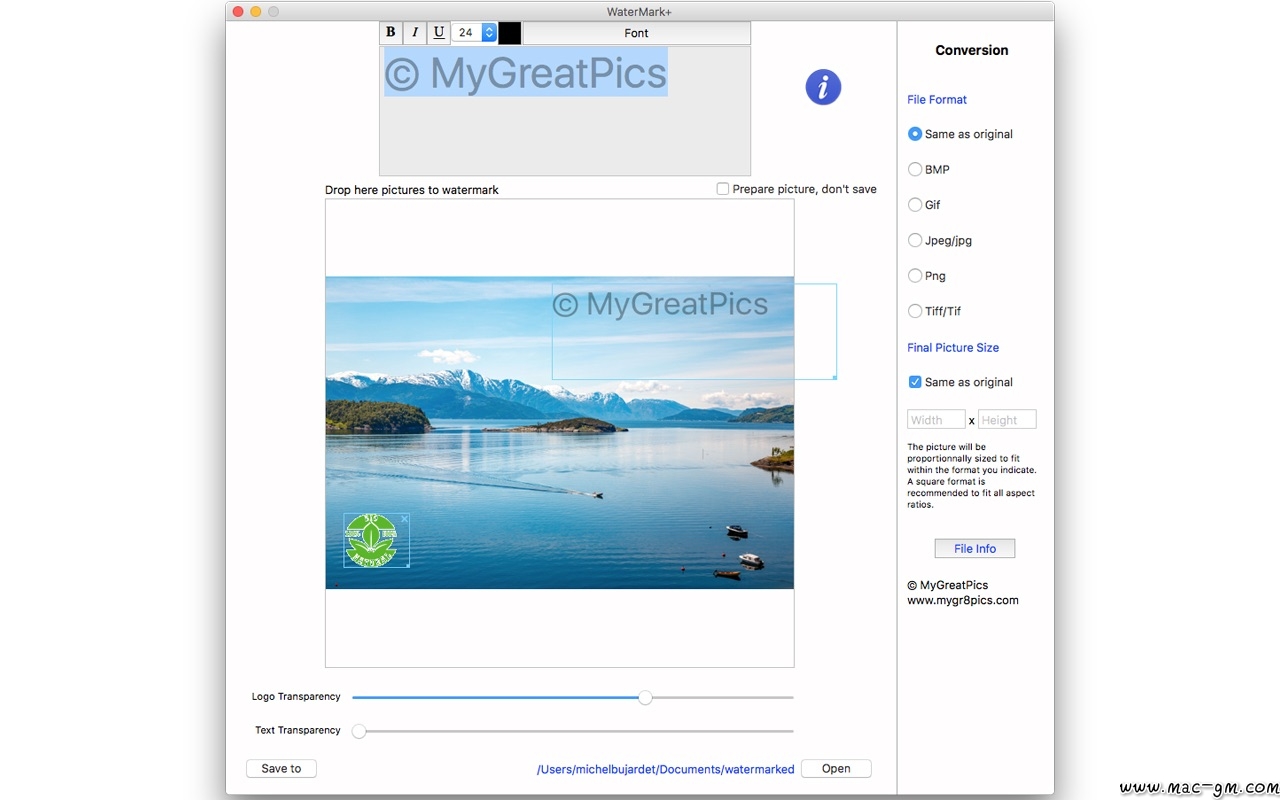Uncheck Same as original picture size
Screen dimensions: 1280x800
click(915, 382)
